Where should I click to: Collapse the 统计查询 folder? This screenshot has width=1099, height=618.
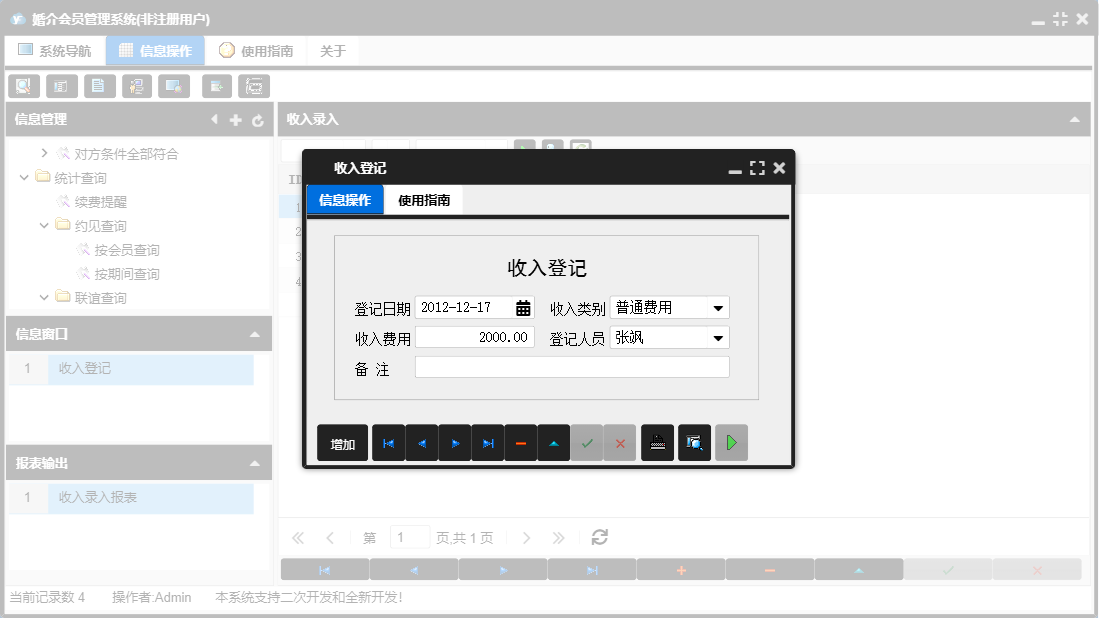click(x=23, y=177)
